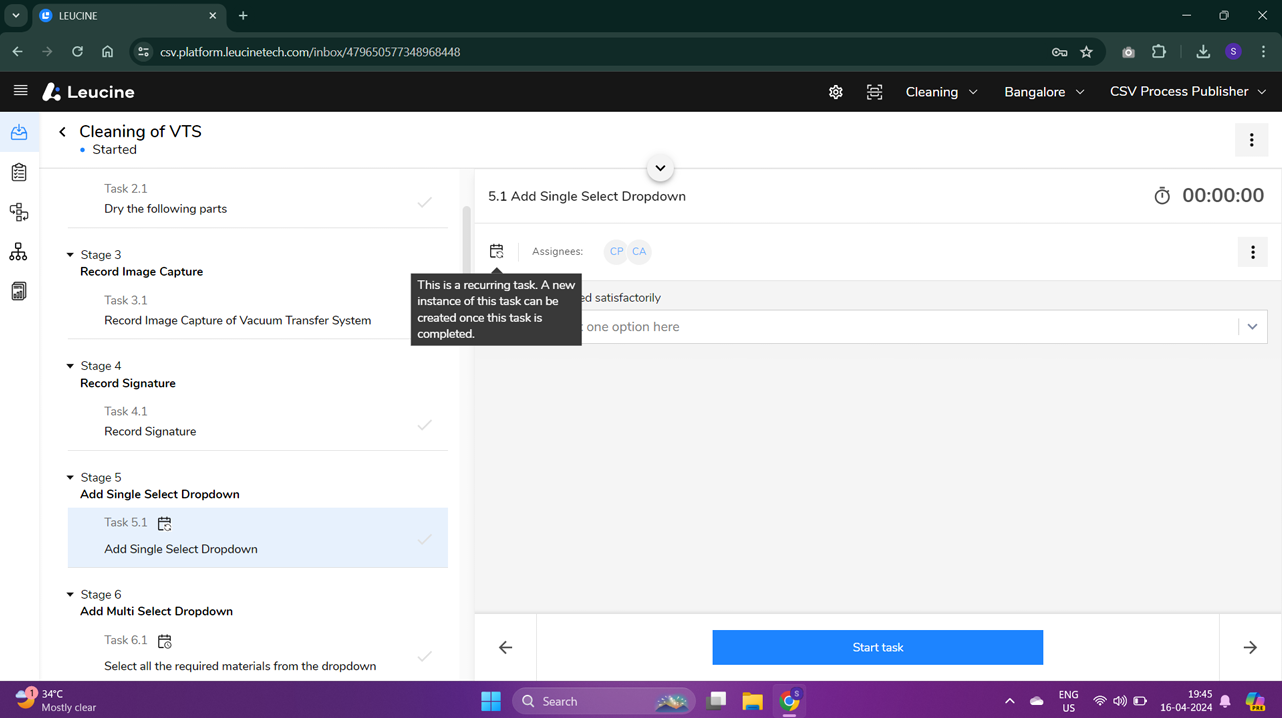Reload the current page
1283x718 pixels.
click(x=77, y=52)
